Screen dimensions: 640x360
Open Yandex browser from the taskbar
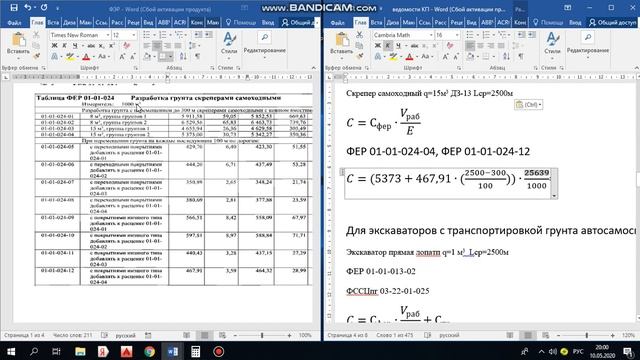pyautogui.click(x=103, y=351)
